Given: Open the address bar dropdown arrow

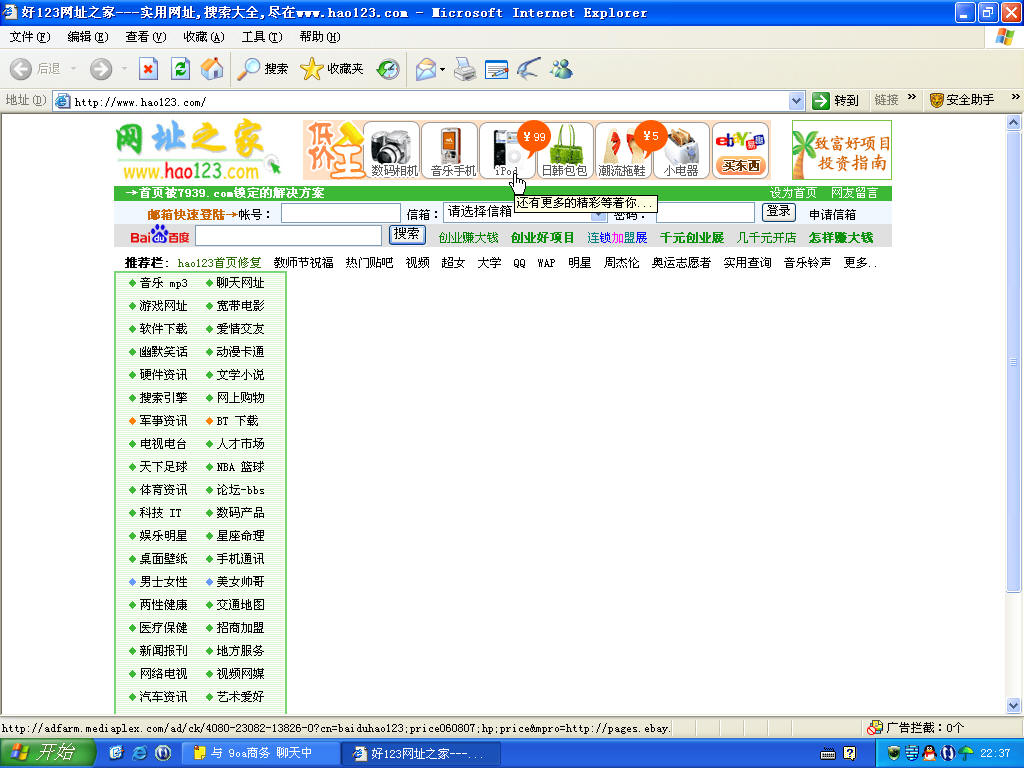Looking at the screenshot, I should click(796, 101).
